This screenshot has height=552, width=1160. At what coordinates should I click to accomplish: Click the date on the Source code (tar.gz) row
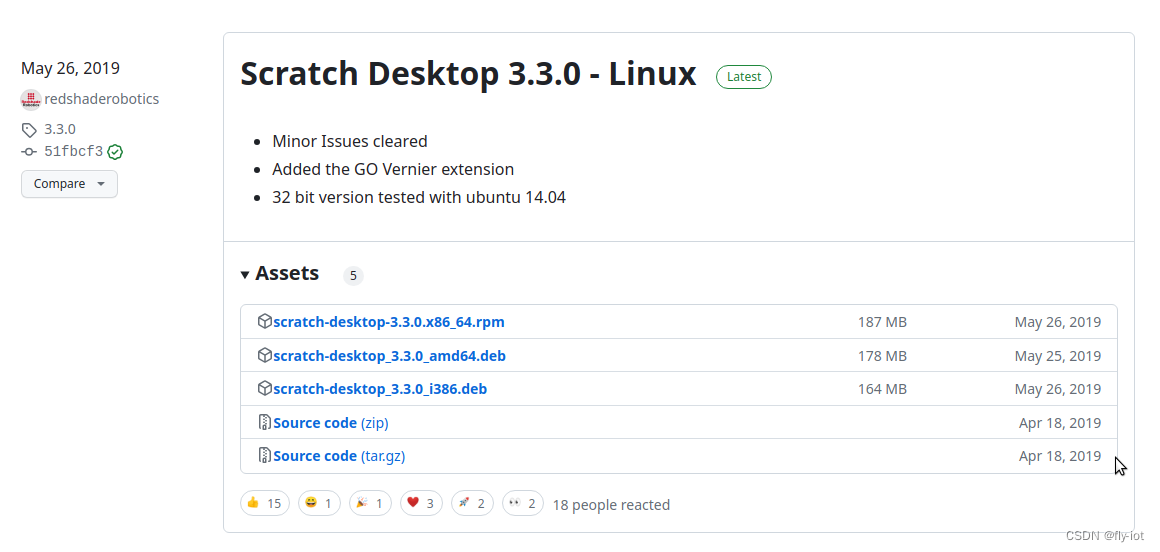pyautogui.click(x=1060, y=456)
